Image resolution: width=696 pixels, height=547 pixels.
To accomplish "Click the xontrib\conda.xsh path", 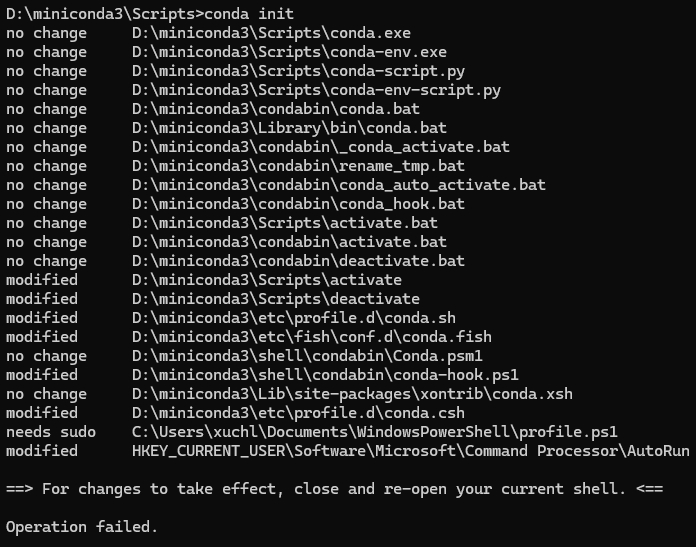I will click(x=352, y=394).
